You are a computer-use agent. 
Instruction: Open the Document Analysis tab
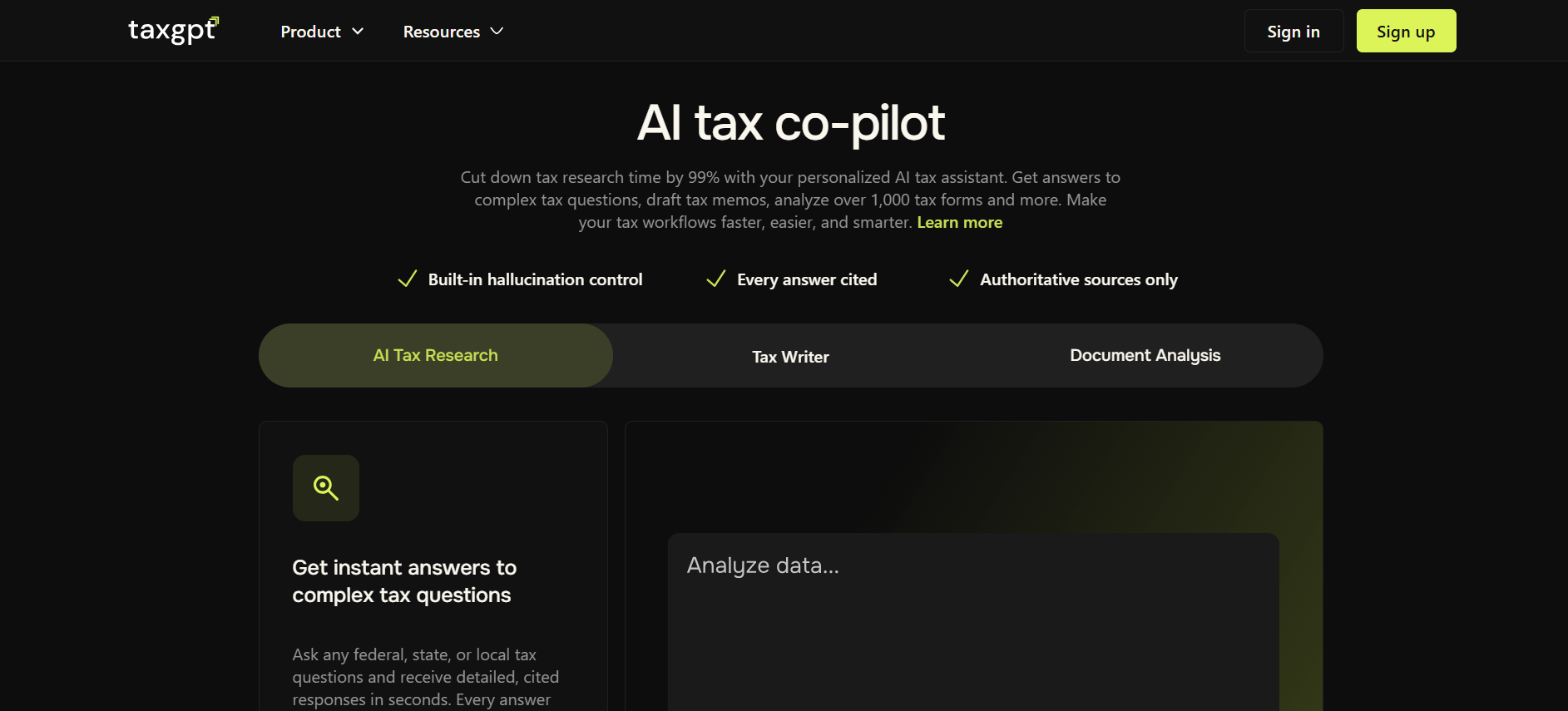[1145, 355]
